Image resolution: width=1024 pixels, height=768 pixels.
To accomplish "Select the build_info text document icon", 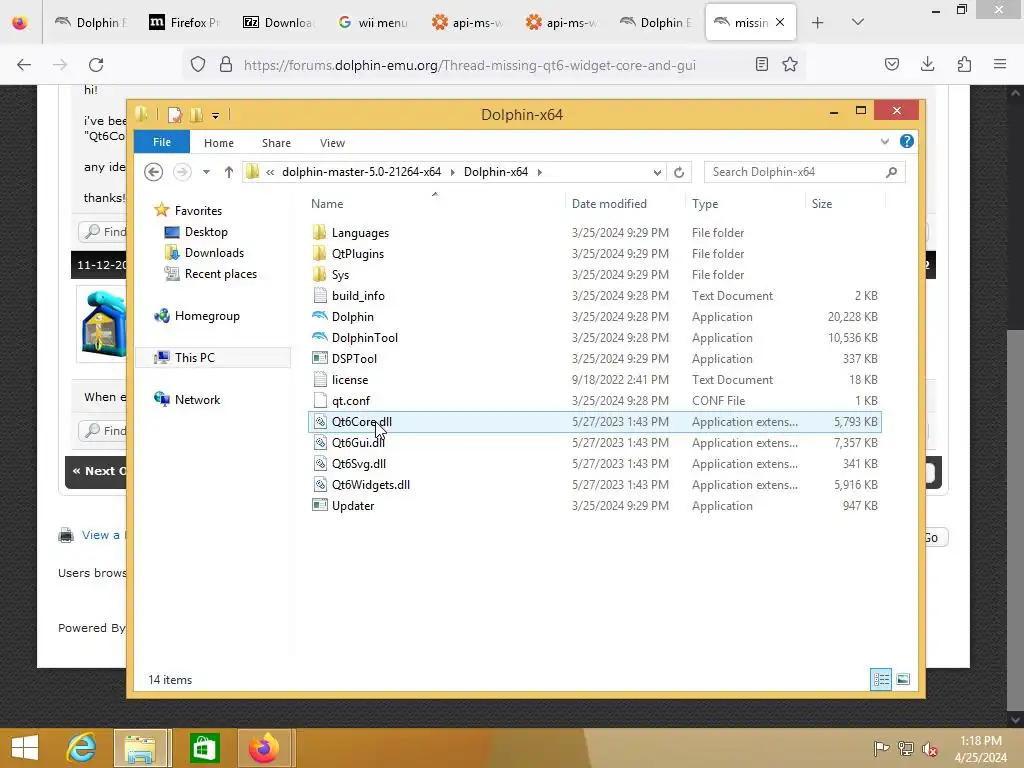I will 319,296.
